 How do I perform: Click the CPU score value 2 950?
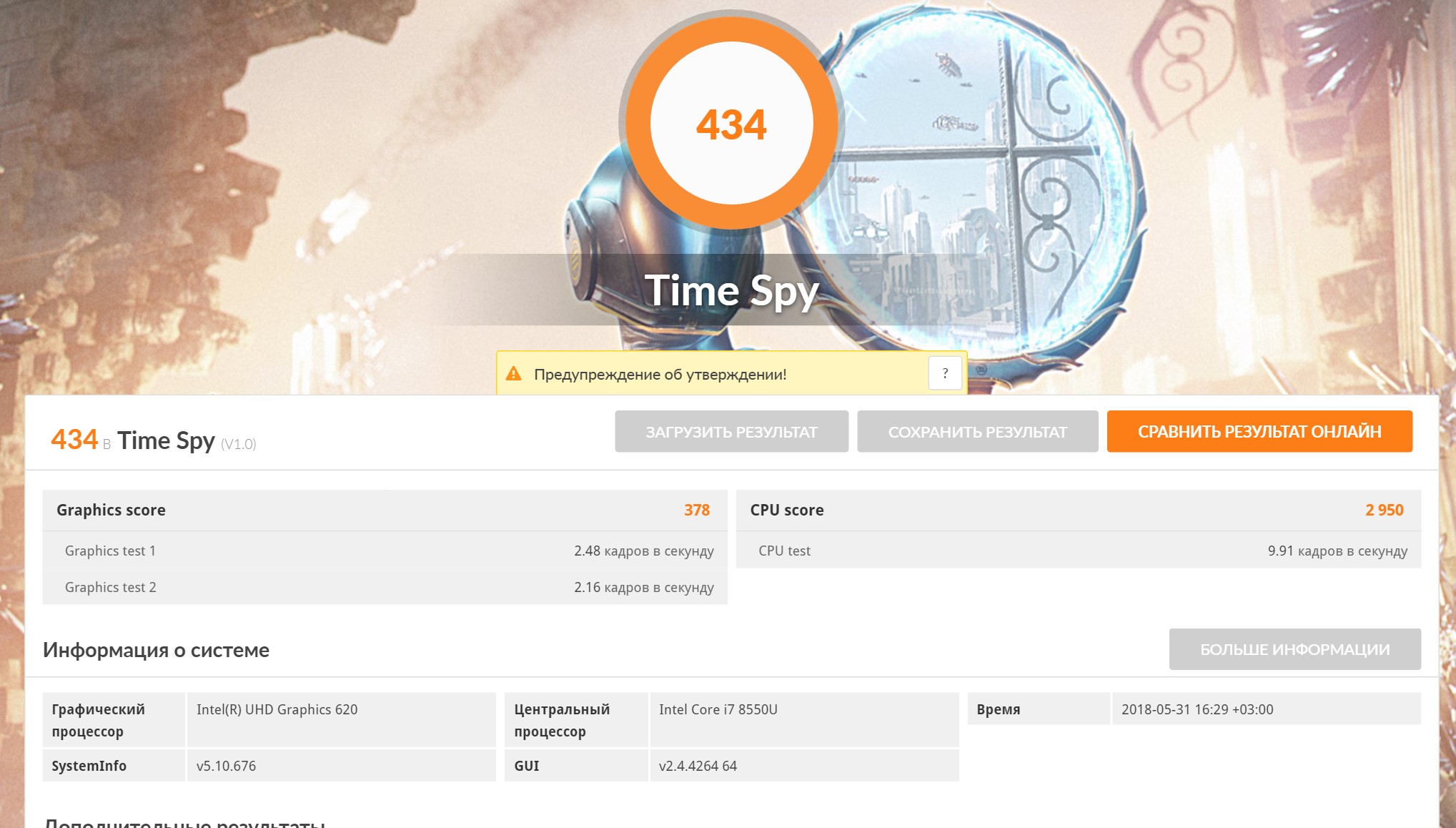(1384, 510)
